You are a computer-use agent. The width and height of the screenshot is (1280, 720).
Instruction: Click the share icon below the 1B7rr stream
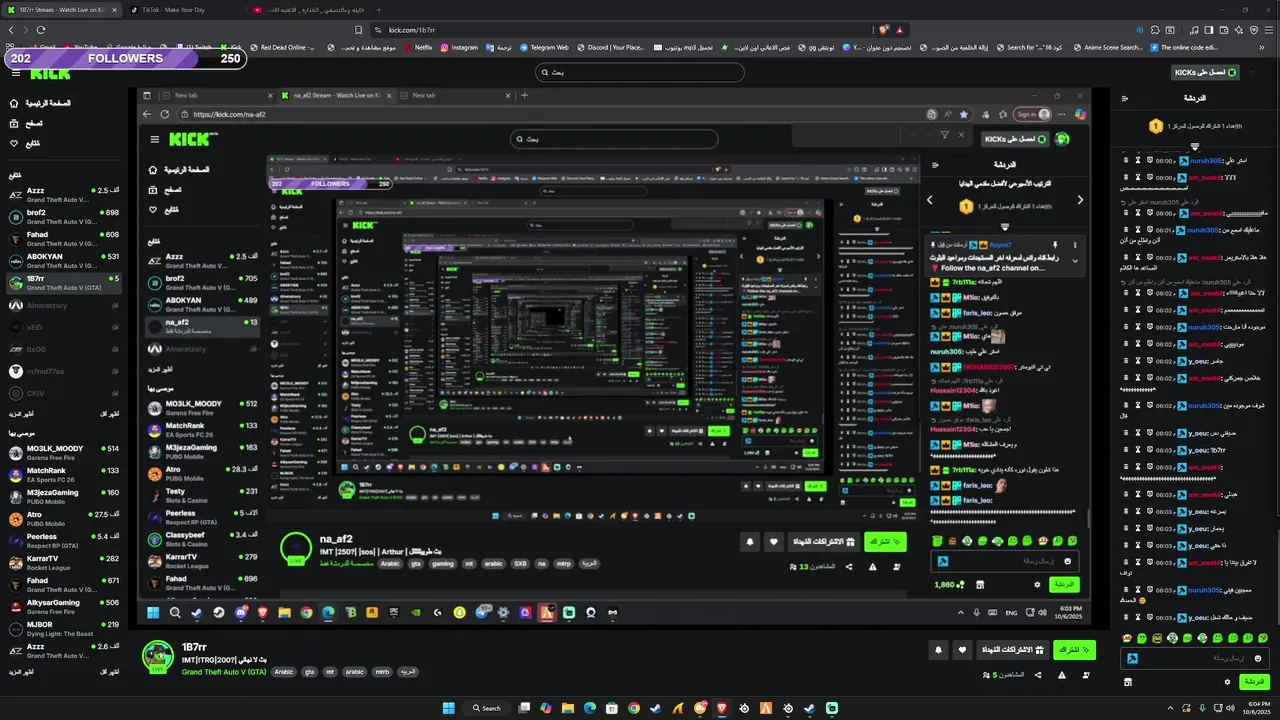click(1037, 676)
